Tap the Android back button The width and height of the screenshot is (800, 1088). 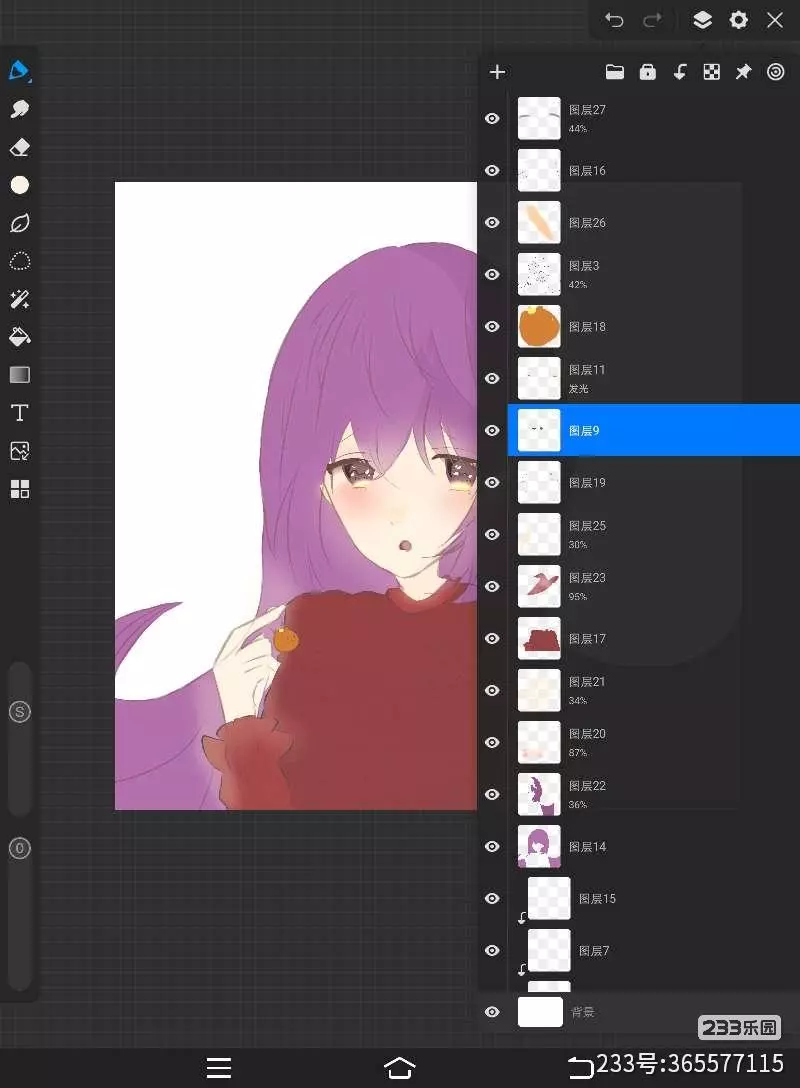[x=580, y=1068]
